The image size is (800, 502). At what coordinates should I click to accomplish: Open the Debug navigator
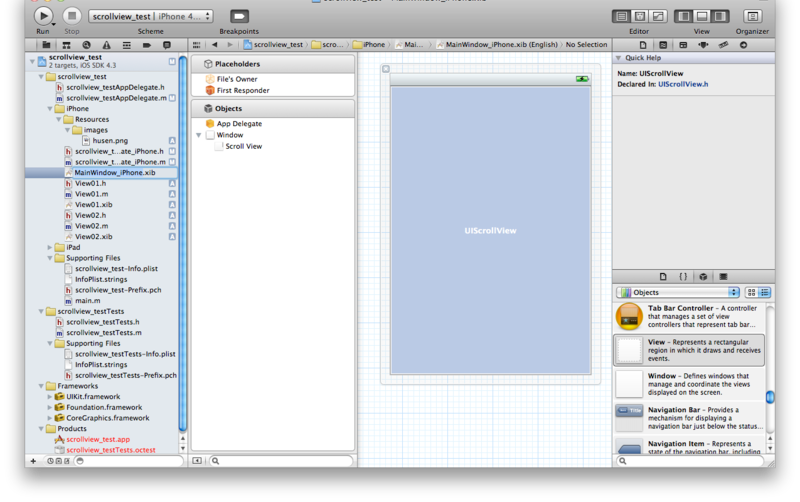coord(127,45)
